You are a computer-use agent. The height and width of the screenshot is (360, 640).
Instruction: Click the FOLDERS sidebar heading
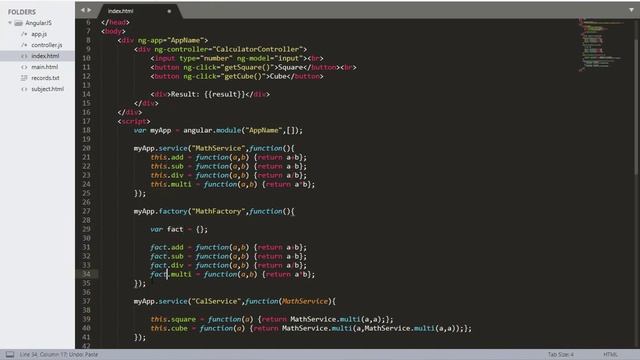pyautogui.click(x=22, y=12)
